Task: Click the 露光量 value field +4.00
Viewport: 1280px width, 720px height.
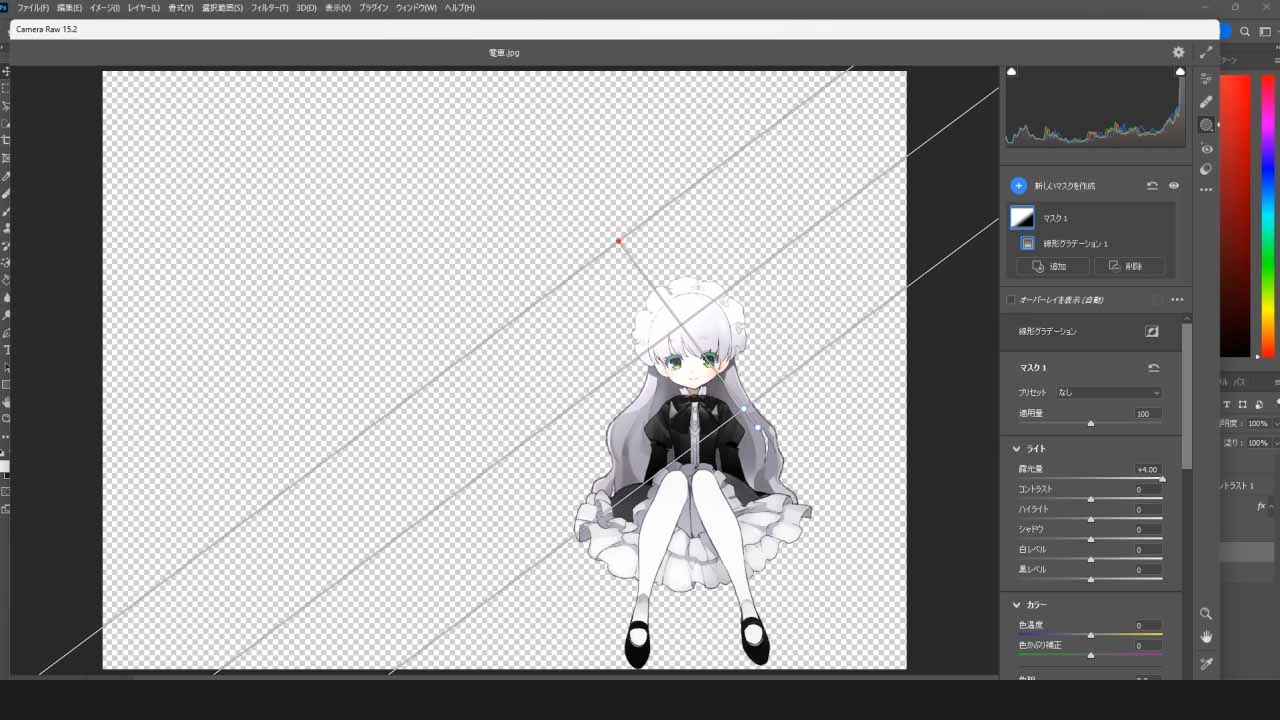Action: [1147, 469]
